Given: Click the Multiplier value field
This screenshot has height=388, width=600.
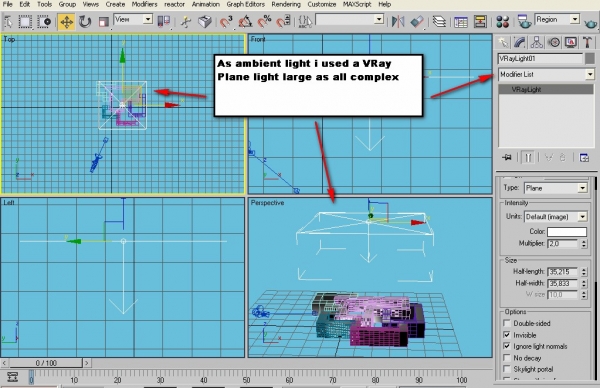Looking at the screenshot, I should point(563,243).
